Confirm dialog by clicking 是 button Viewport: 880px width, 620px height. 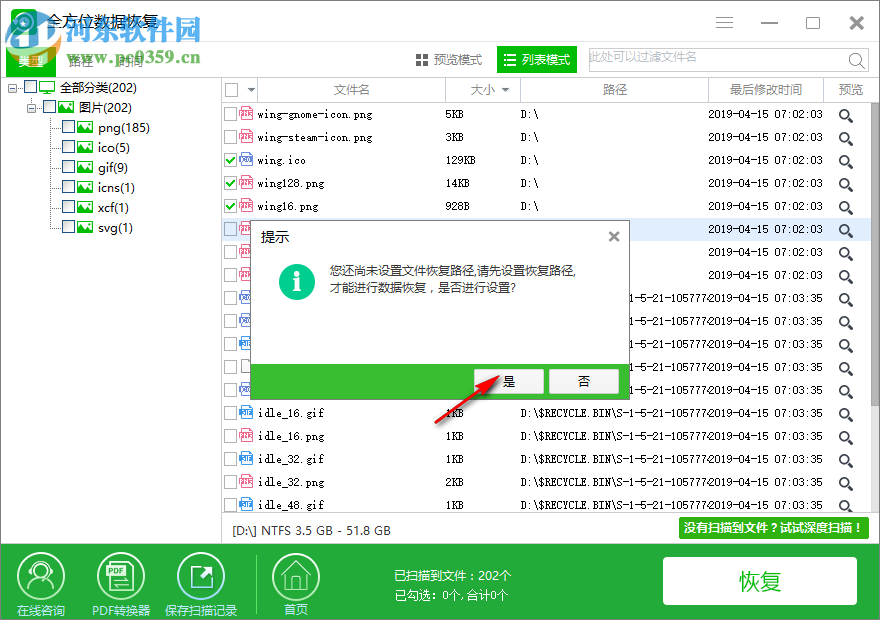509,381
